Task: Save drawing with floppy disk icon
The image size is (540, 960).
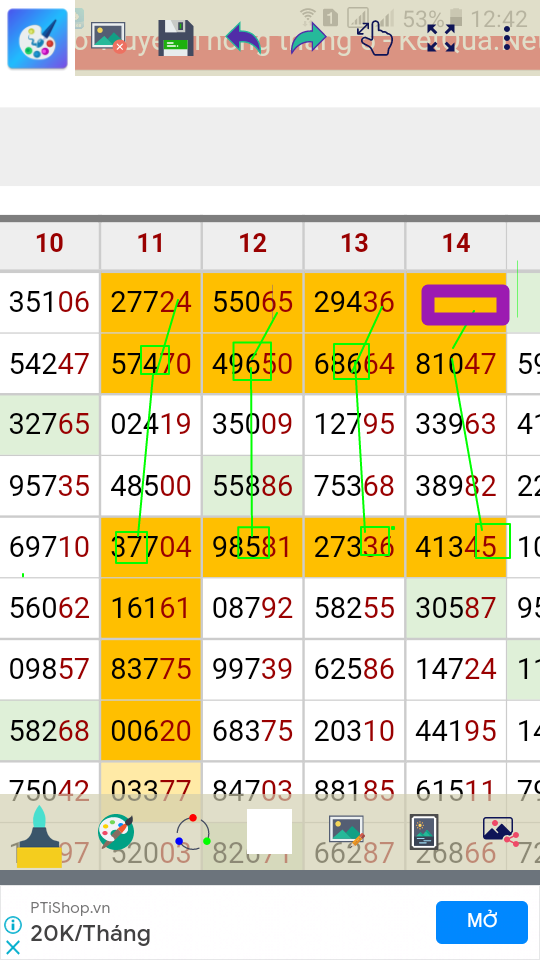Action: 176,38
